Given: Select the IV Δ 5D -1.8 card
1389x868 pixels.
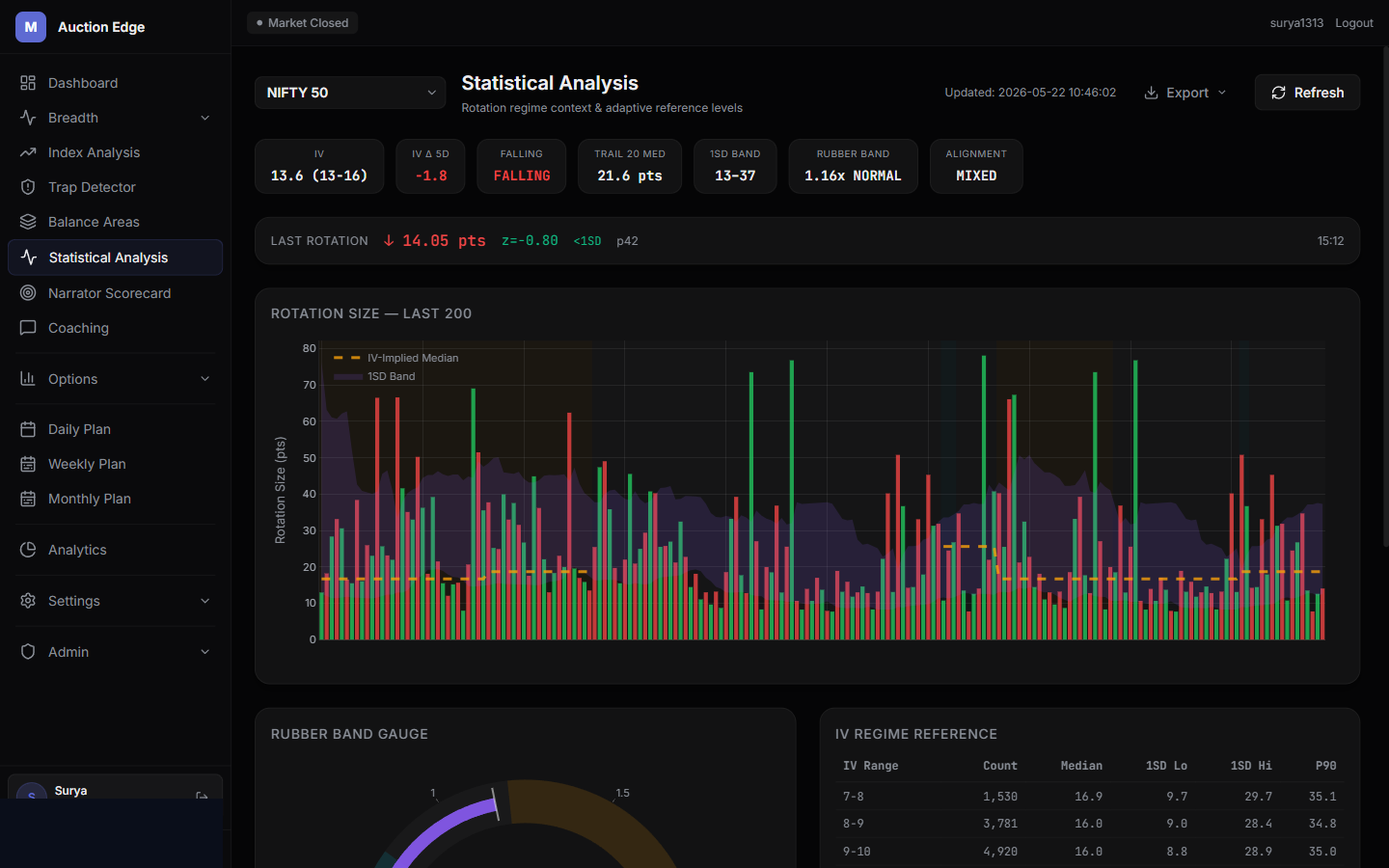Looking at the screenshot, I should click(430, 166).
